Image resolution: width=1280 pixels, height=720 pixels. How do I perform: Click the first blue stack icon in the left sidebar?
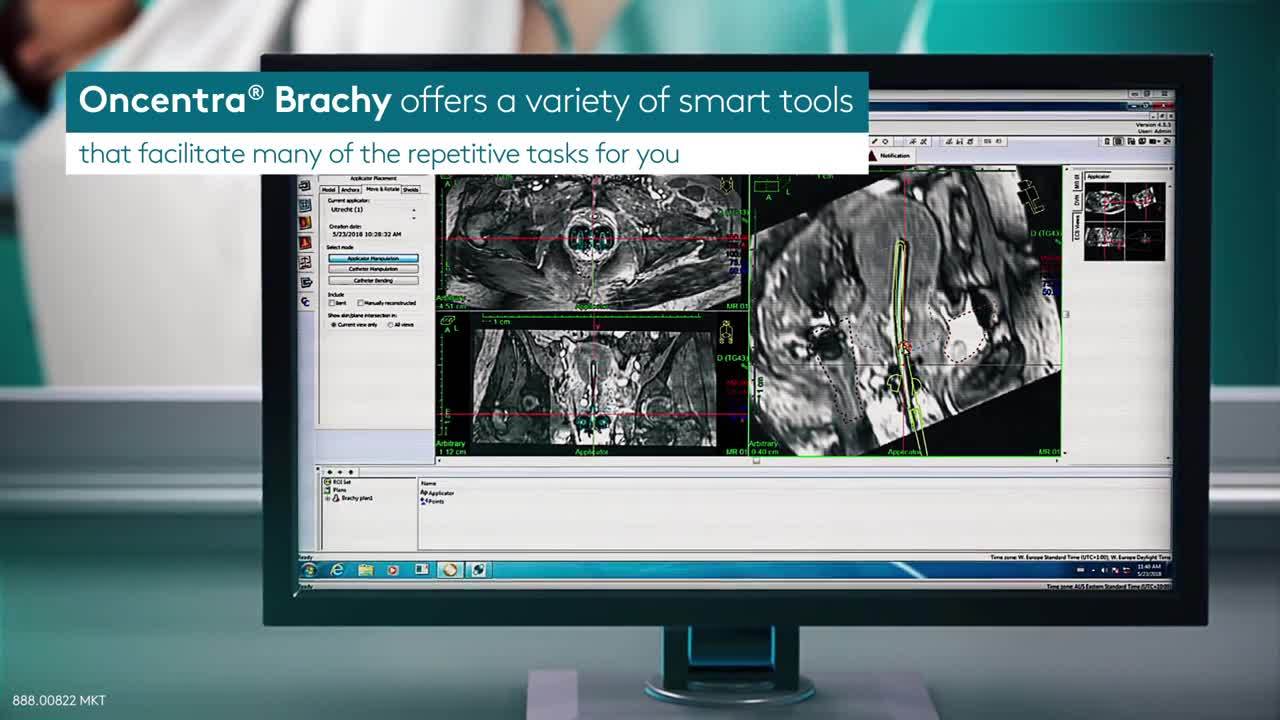(x=305, y=185)
